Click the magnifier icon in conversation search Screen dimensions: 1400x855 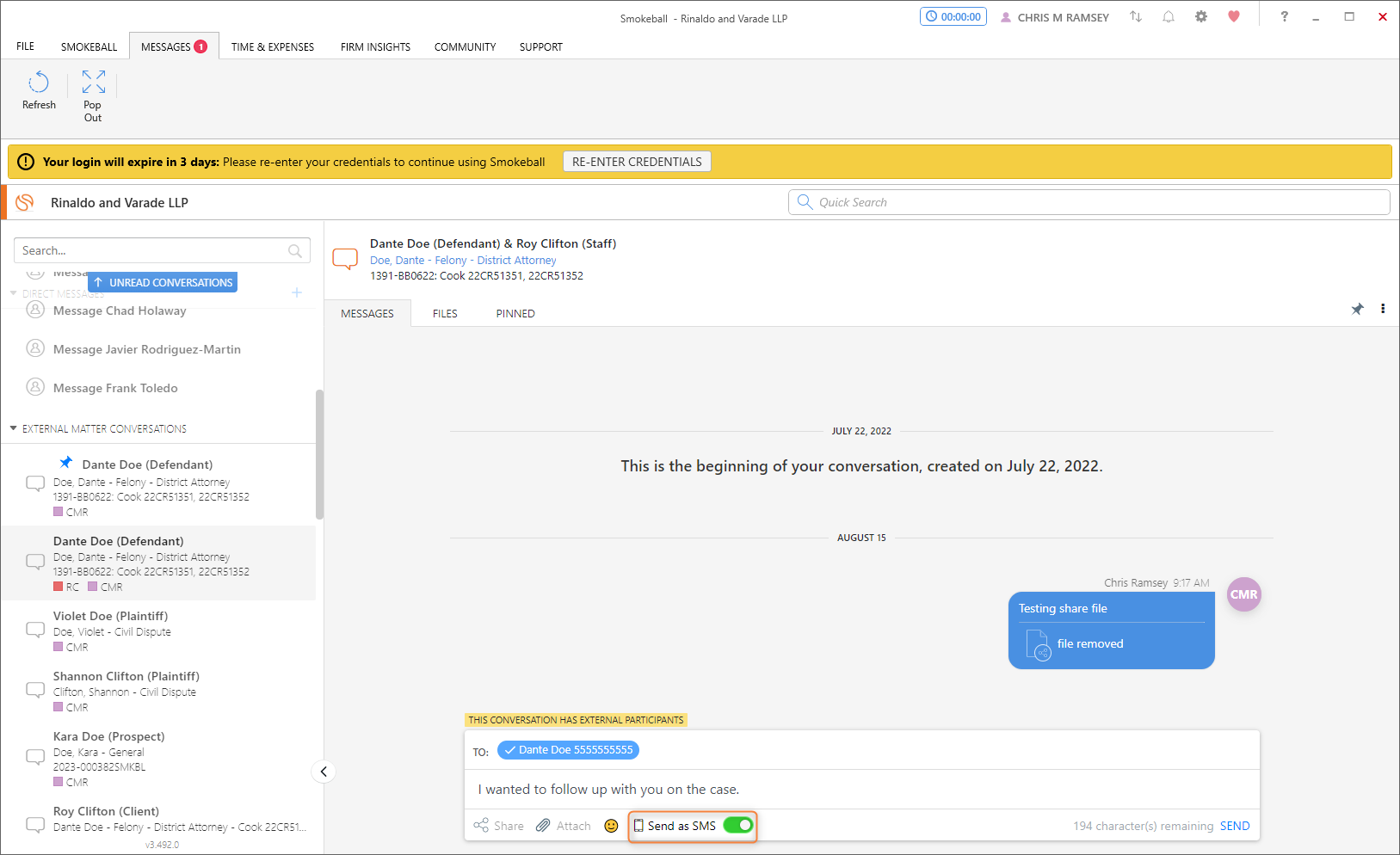tap(295, 250)
